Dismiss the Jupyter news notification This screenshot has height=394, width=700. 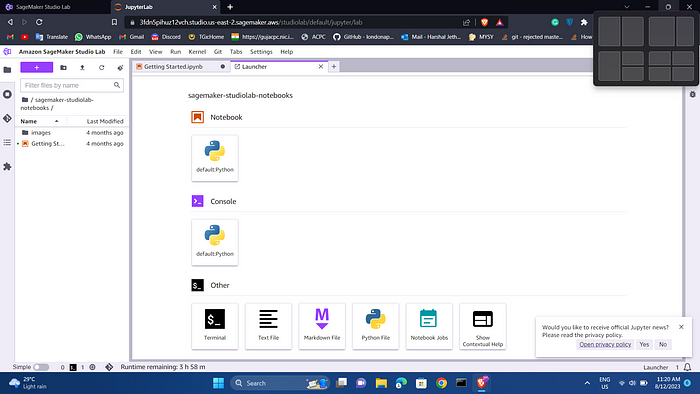(681, 327)
